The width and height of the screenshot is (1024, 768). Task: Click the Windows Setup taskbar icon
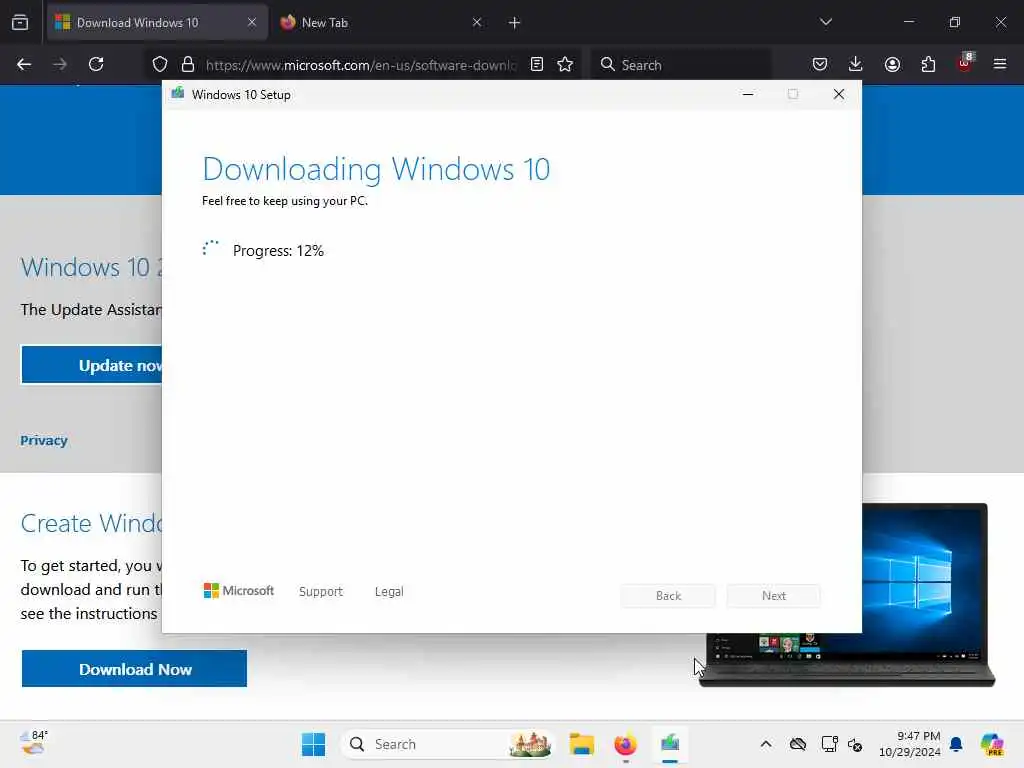click(669, 744)
